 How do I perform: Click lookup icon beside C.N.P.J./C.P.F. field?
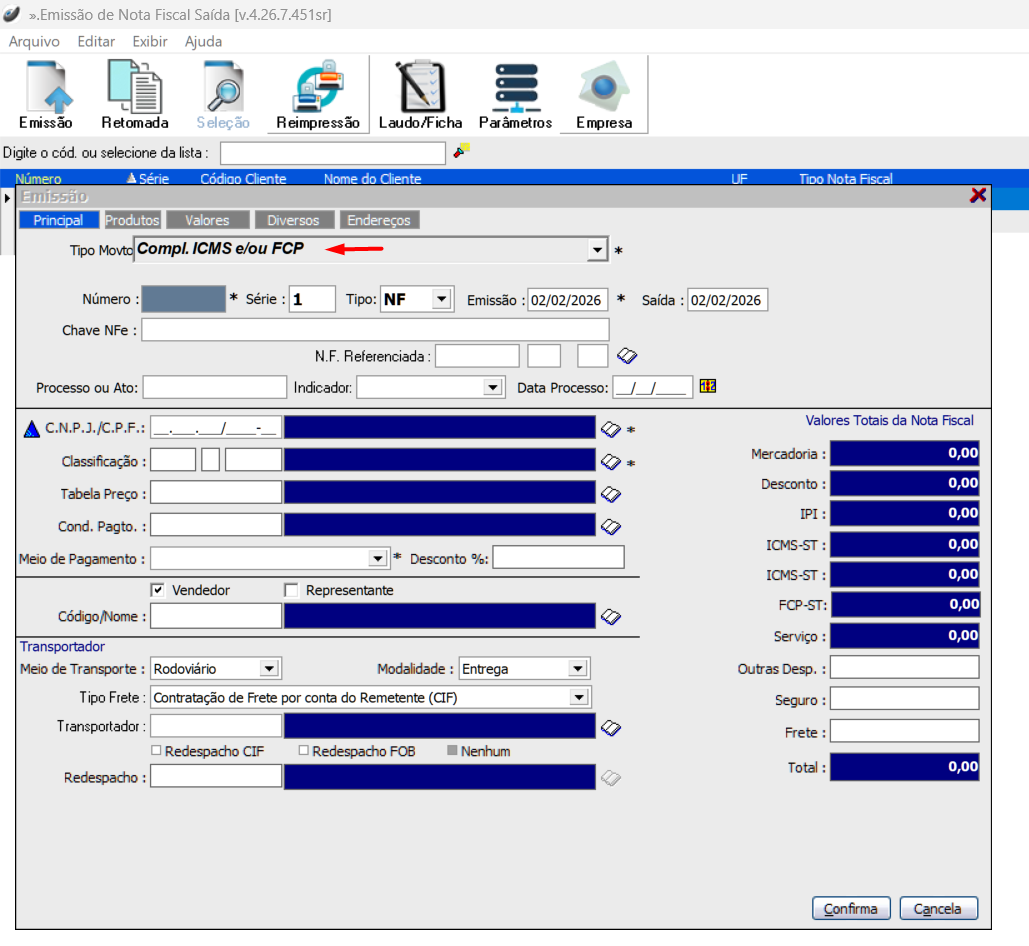610,429
